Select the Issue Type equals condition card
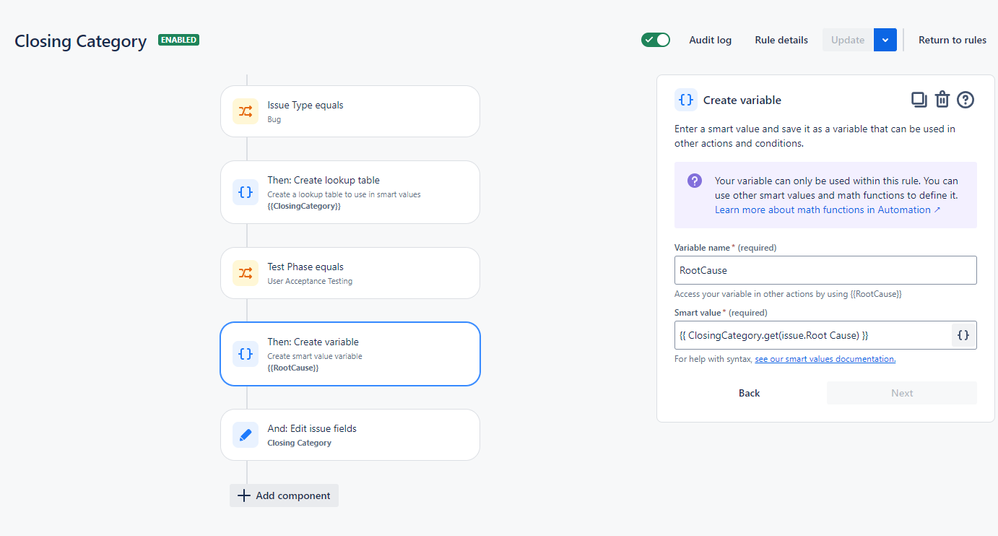The width and height of the screenshot is (998, 536). tap(350, 111)
